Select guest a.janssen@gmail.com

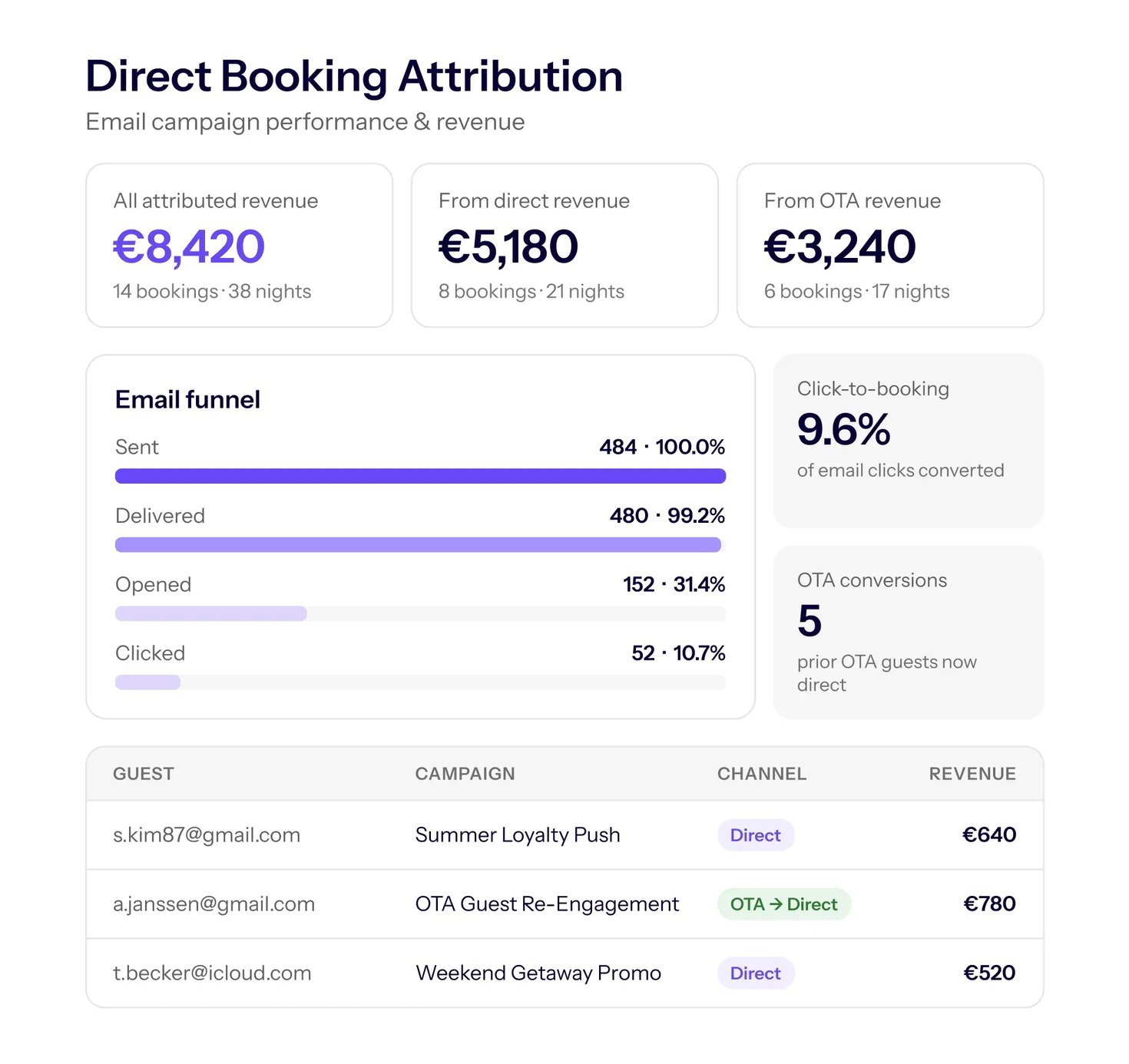click(214, 904)
